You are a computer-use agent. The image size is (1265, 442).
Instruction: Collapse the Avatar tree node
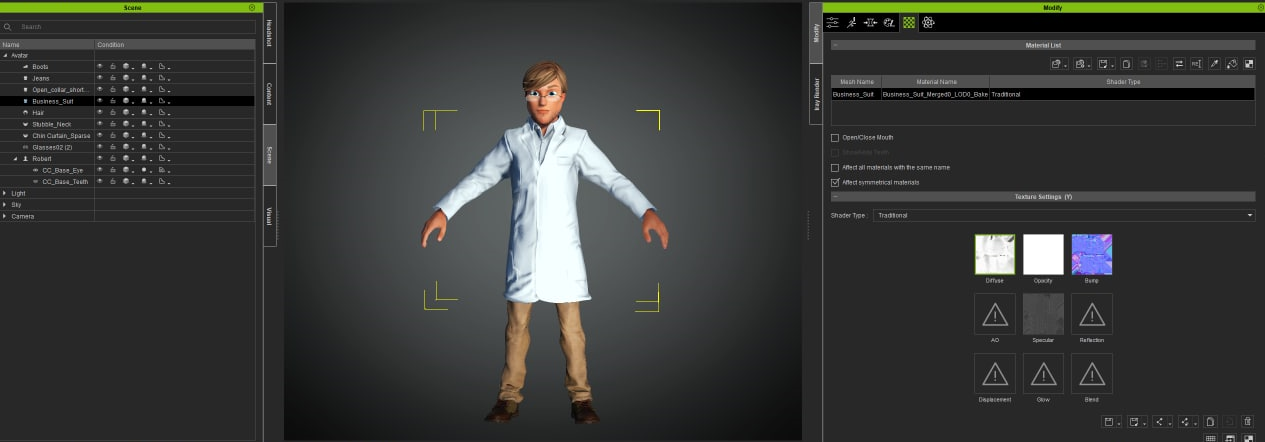click(x=5, y=55)
